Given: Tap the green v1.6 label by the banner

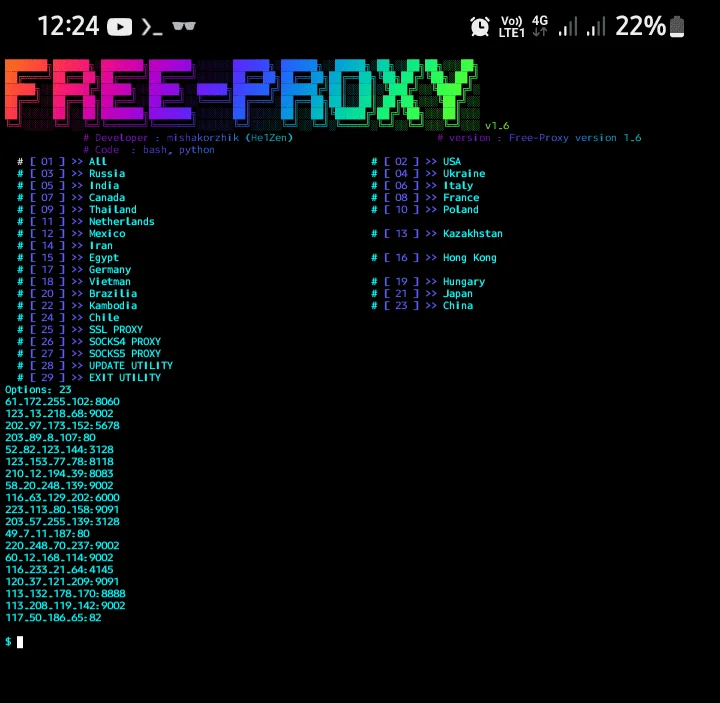Looking at the screenshot, I should coord(497,126).
